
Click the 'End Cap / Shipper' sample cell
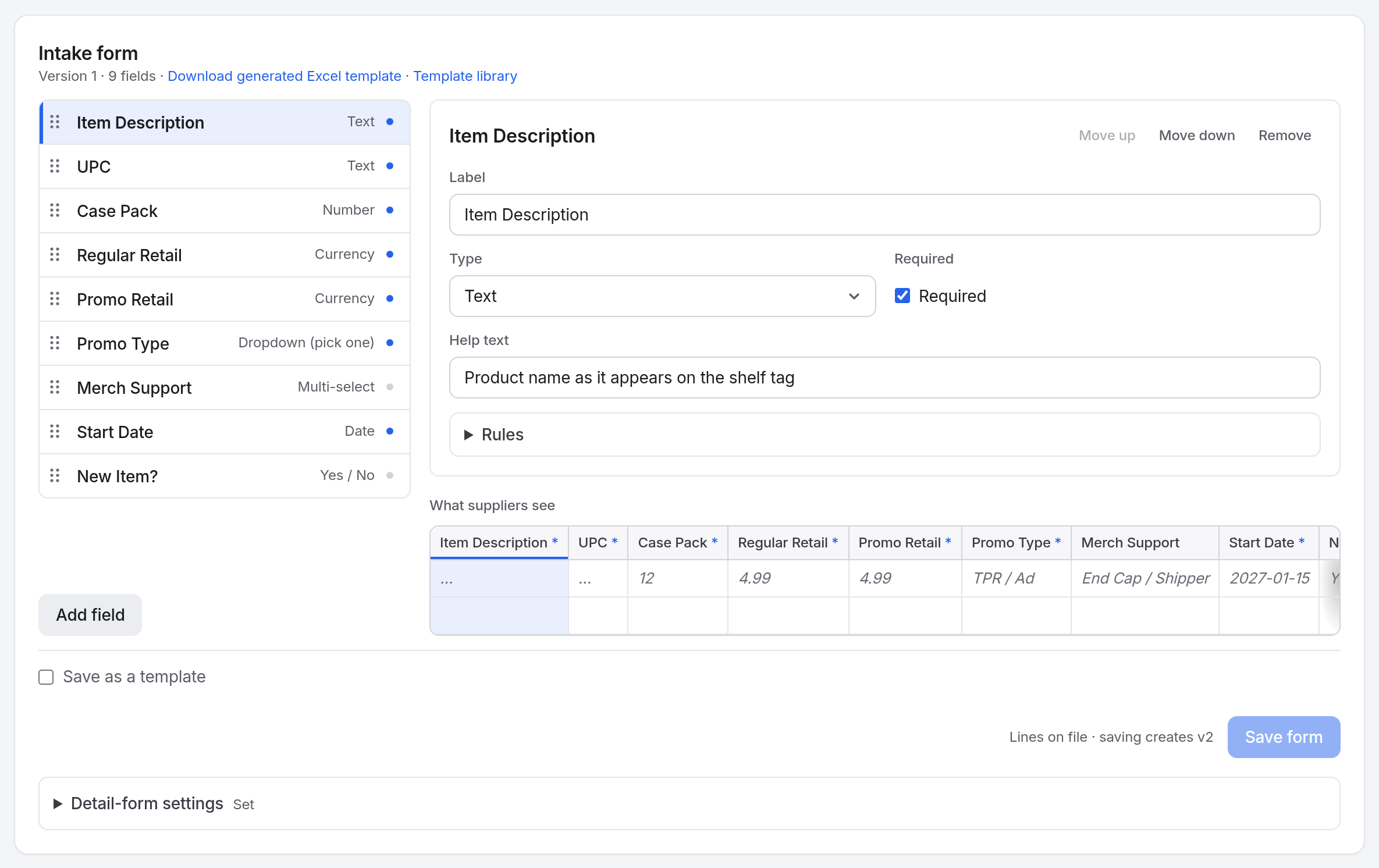point(1145,578)
